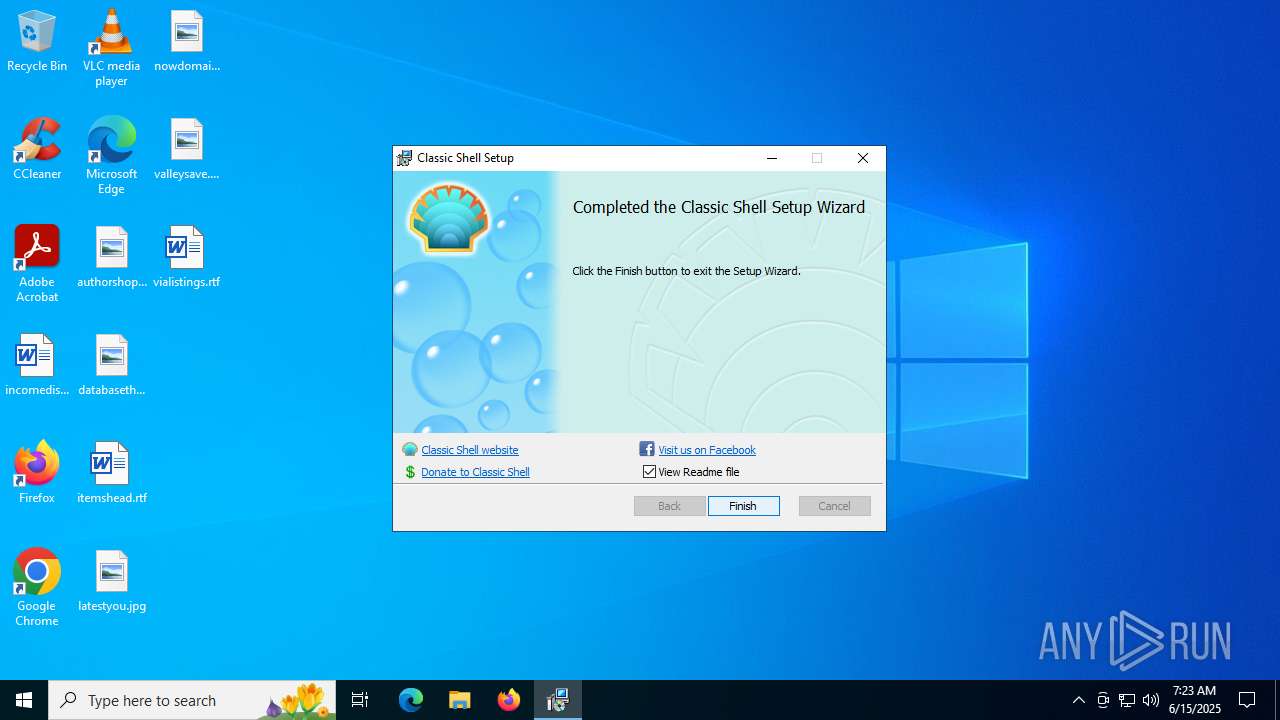Launch VLC media player shortcut
This screenshot has width=1280, height=720.
coord(111,47)
